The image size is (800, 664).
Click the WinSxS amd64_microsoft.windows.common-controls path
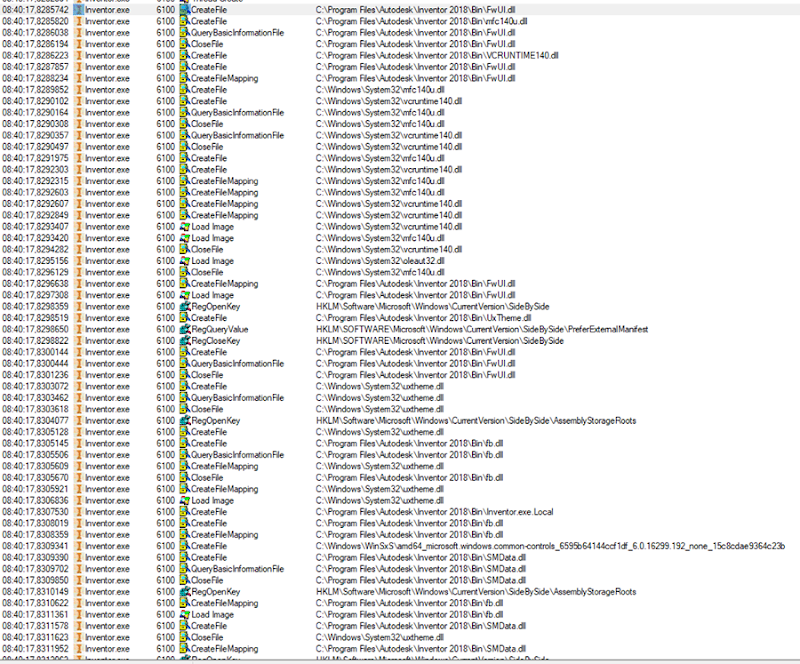click(550, 546)
